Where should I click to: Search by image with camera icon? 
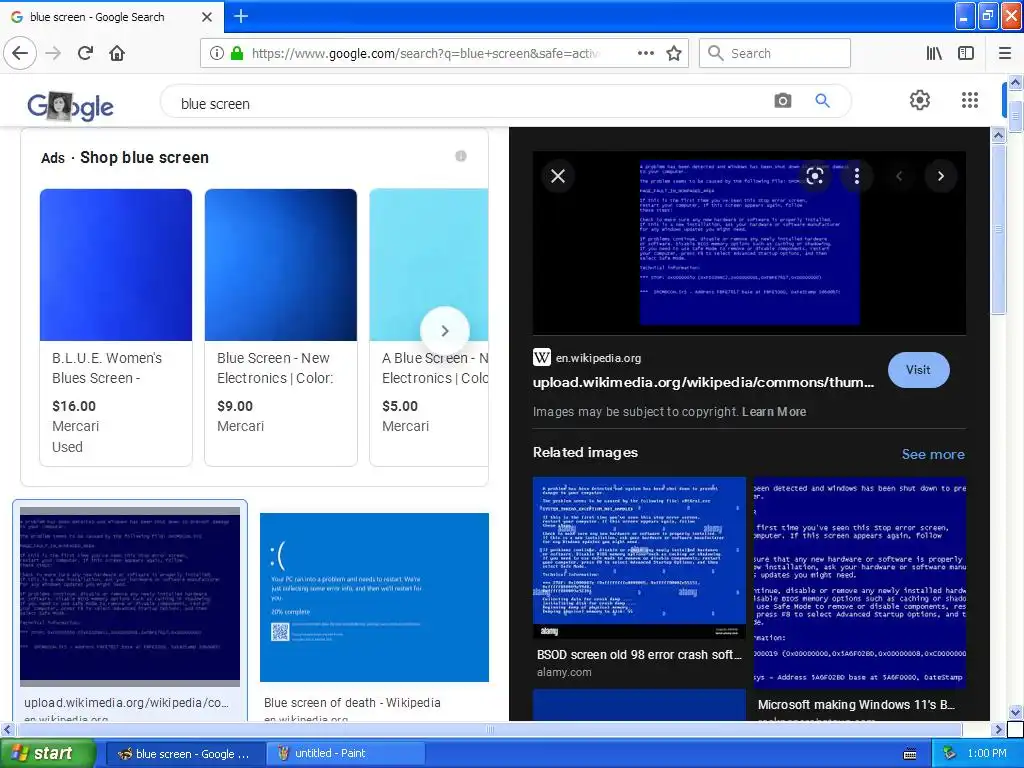pos(782,101)
